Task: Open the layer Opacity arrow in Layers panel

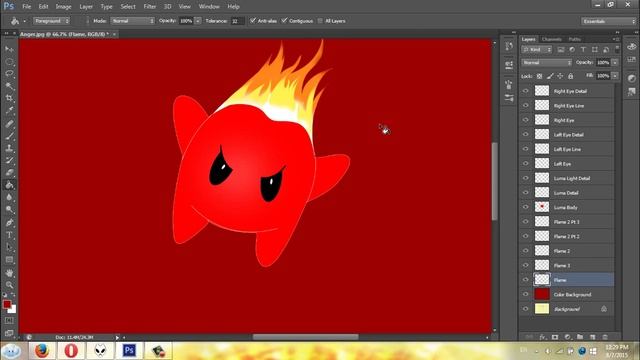Action: (615, 62)
